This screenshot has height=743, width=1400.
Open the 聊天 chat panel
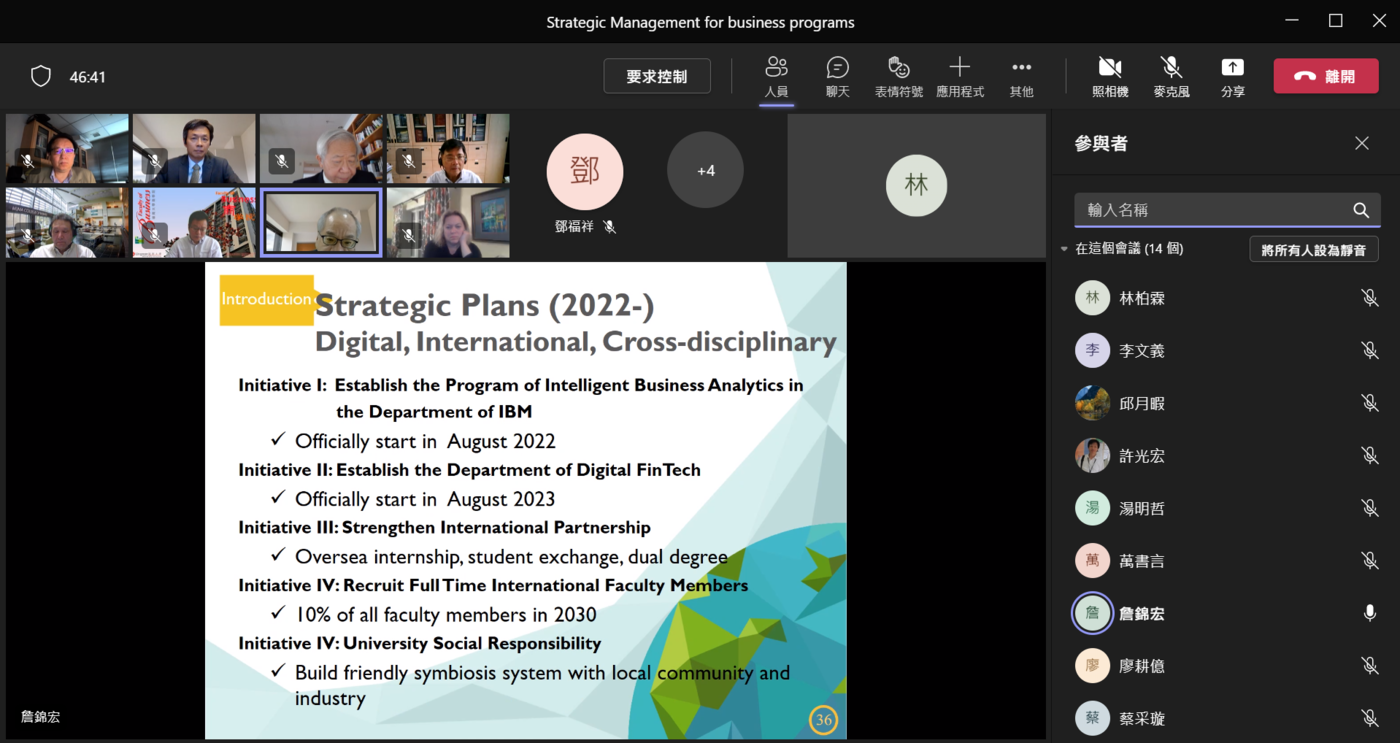click(x=837, y=77)
